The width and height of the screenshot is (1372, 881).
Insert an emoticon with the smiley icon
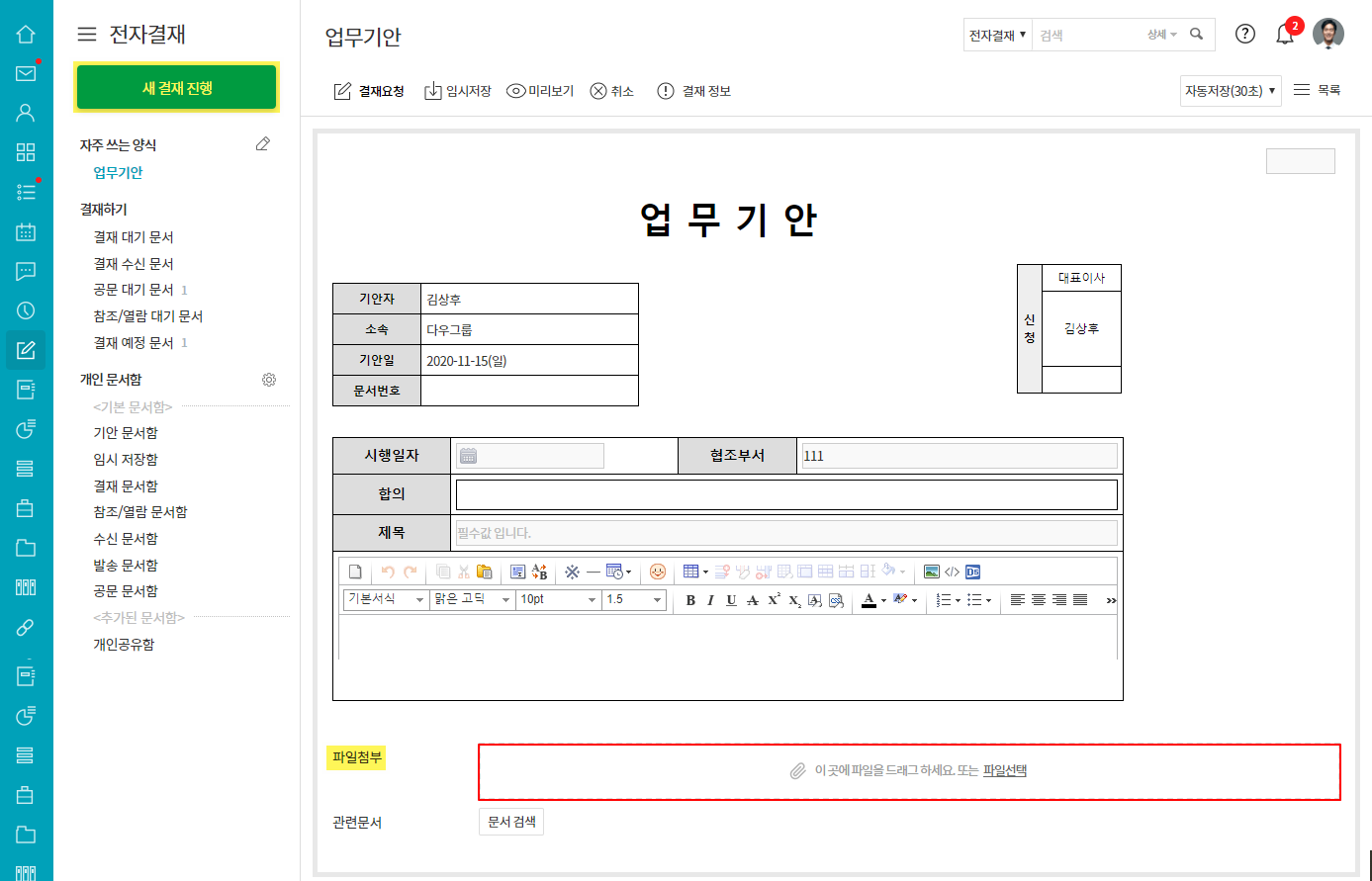[x=658, y=572]
